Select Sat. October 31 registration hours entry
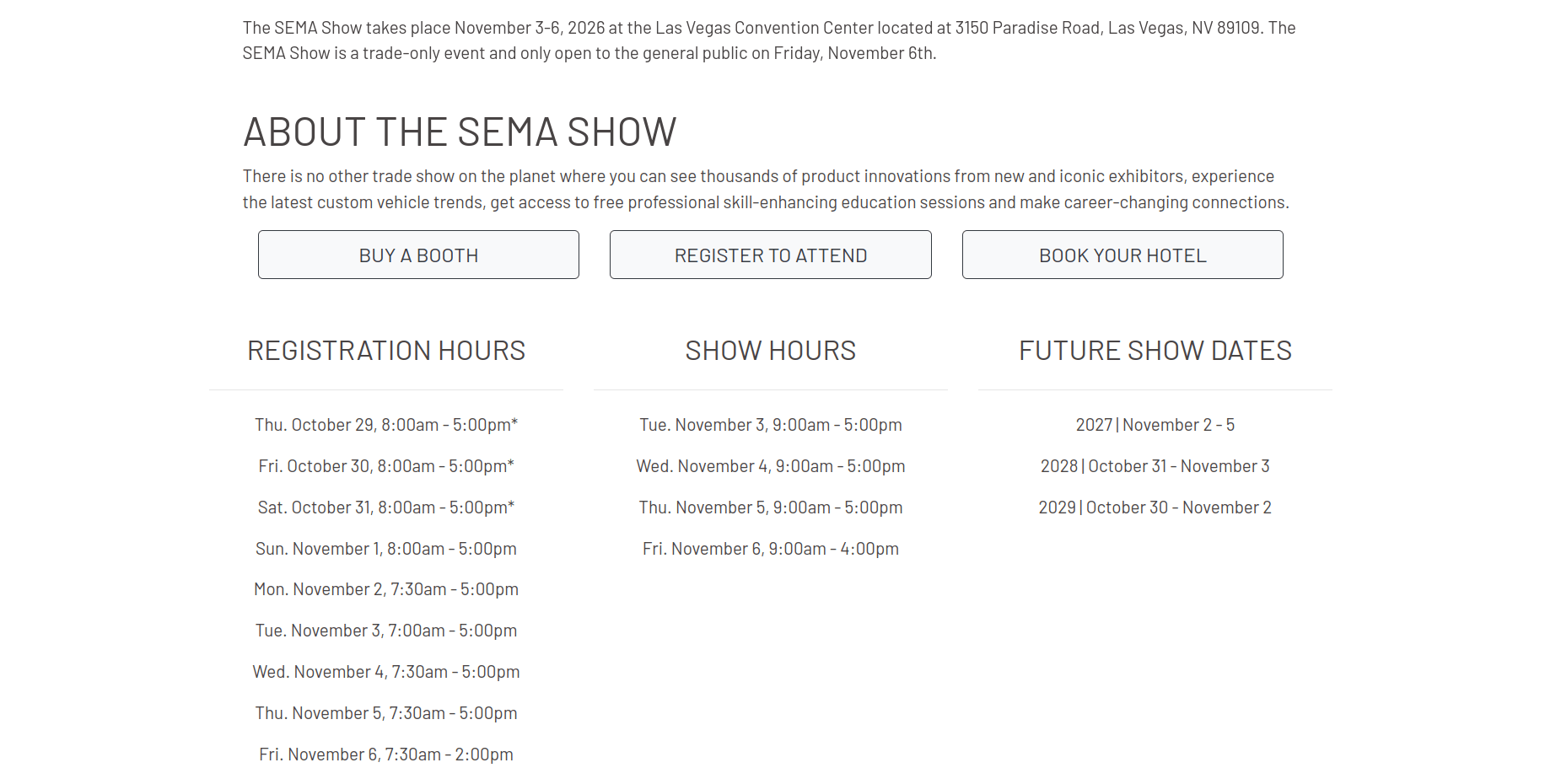The height and width of the screenshot is (784, 1545). [x=386, y=507]
